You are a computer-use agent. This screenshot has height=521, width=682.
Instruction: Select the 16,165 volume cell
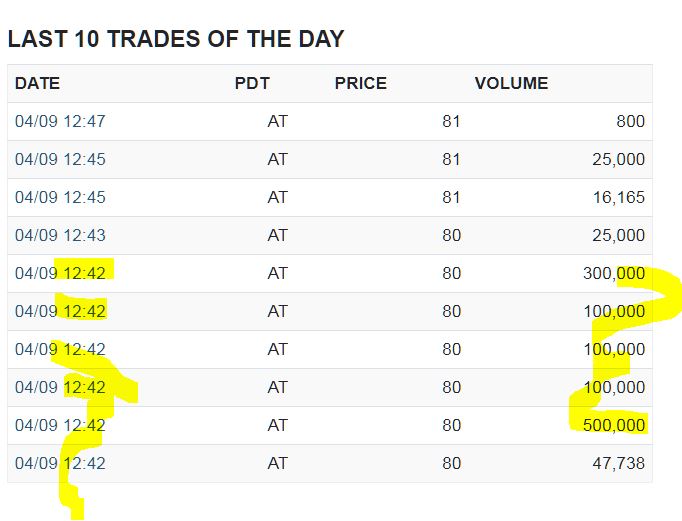[618, 198]
